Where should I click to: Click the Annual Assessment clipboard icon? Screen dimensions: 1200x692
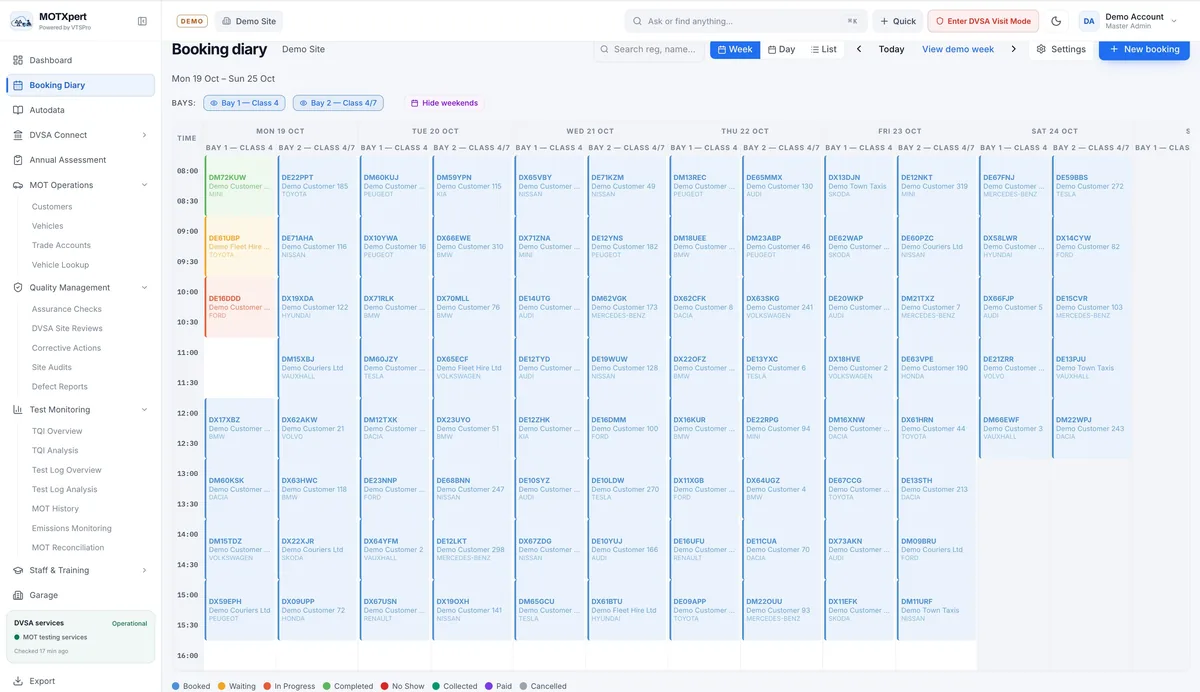pyautogui.click(x=18, y=160)
